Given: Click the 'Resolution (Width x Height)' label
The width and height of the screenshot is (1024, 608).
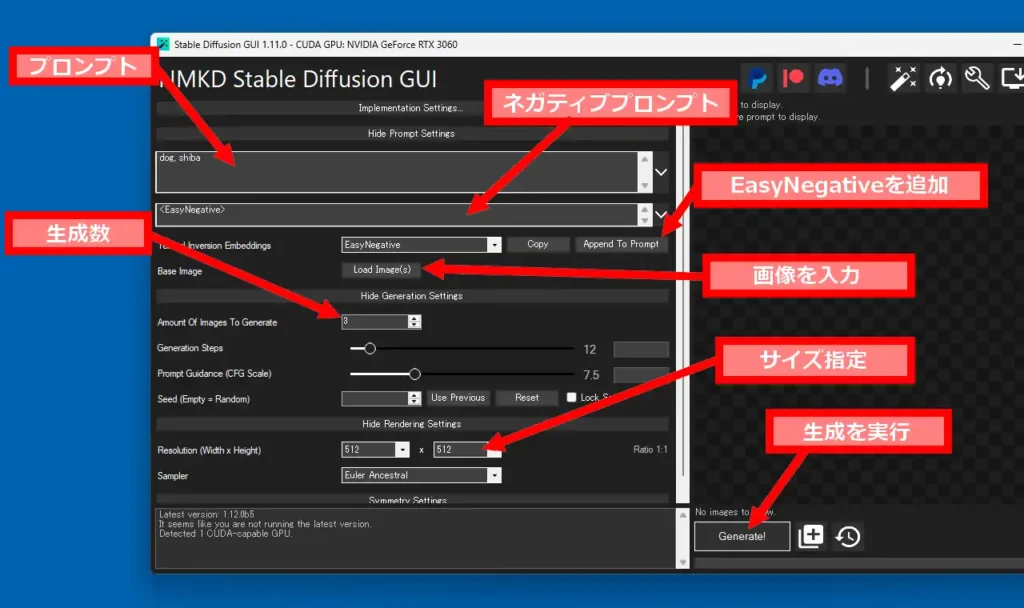Looking at the screenshot, I should pyautogui.click(x=209, y=451).
